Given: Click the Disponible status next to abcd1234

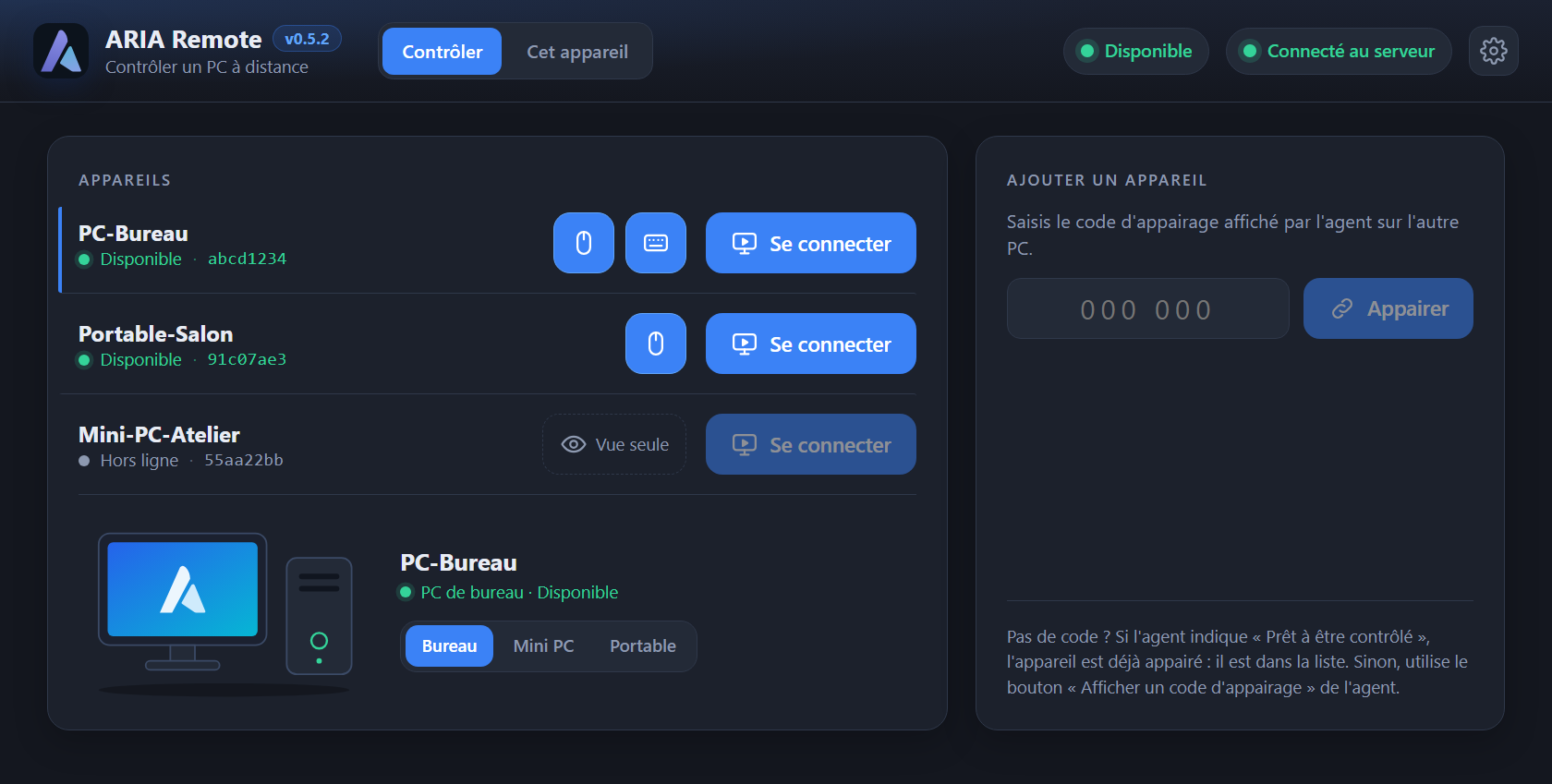Looking at the screenshot, I should [x=140, y=259].
